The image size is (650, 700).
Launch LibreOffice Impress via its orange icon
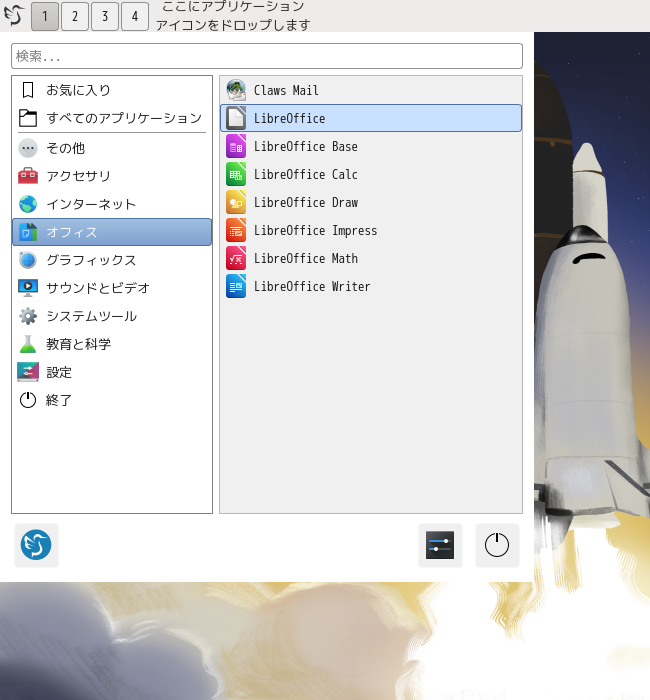pos(236,230)
